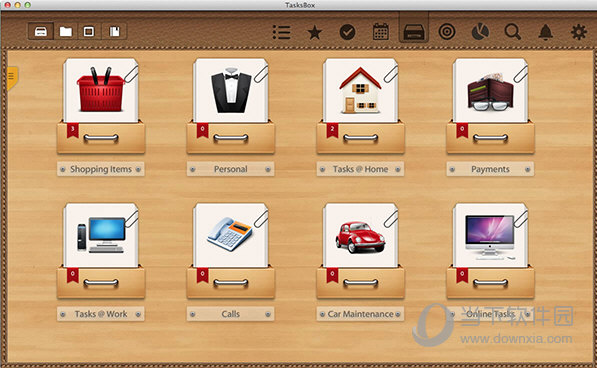Switch to the folder view button
Screen dimensions: 597x368
click(65, 31)
